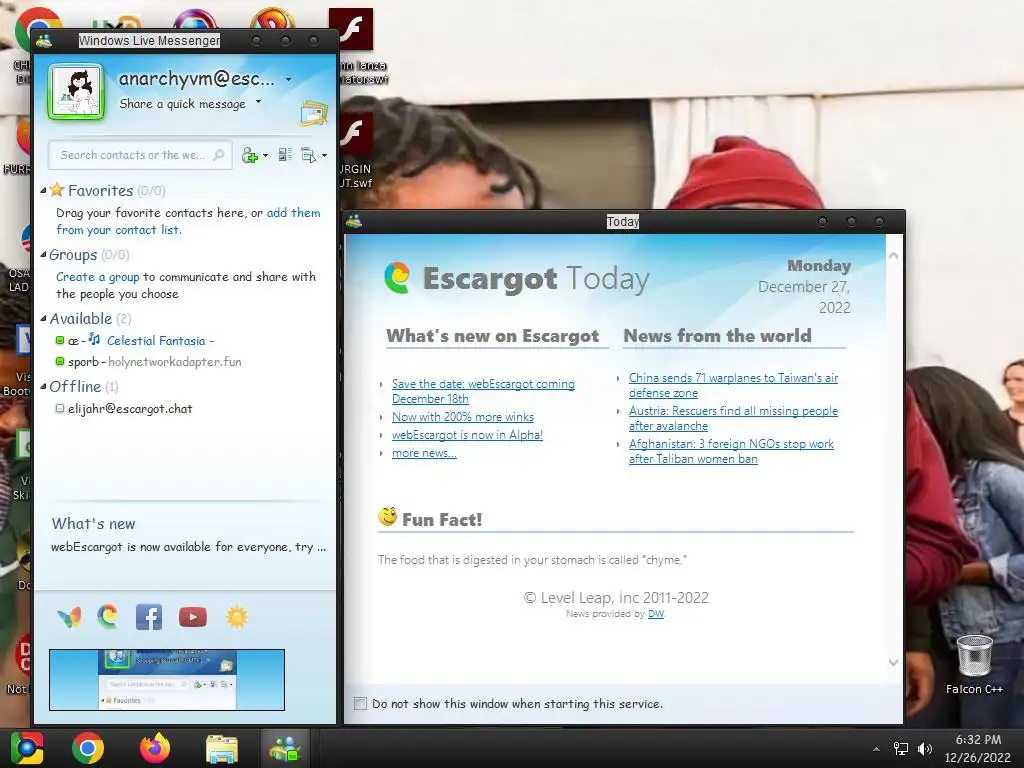Click the Escargot Today logo
Image resolution: width=1024 pixels, height=768 pixels.
pos(397,278)
